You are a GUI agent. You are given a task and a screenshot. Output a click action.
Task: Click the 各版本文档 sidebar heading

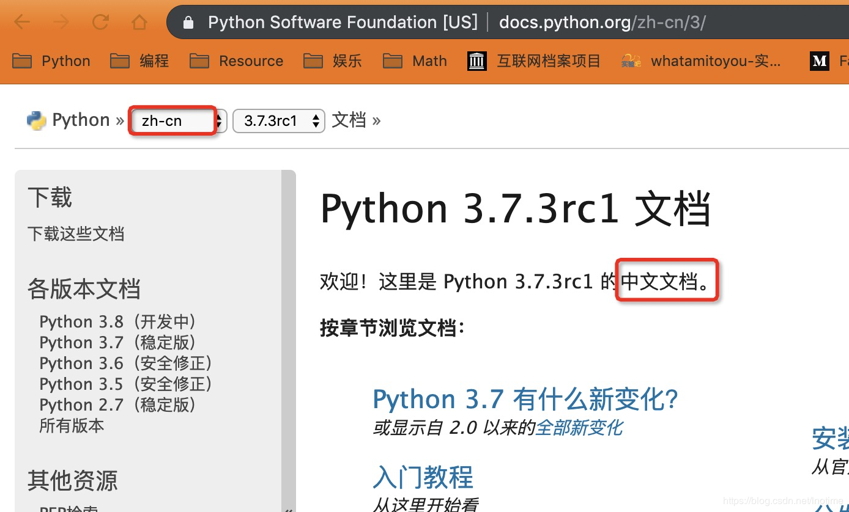pyautogui.click(x=84, y=289)
